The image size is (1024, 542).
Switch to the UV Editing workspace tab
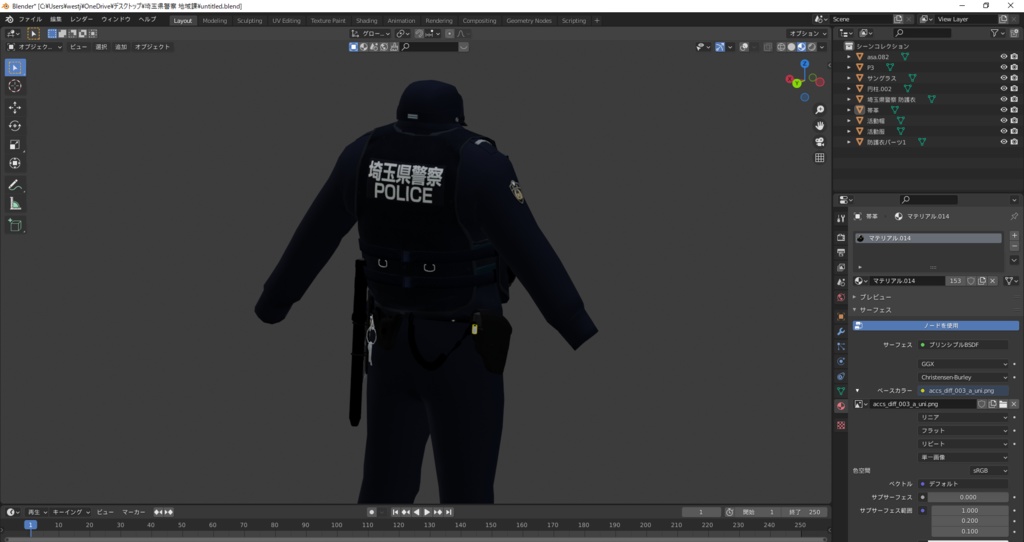[286, 21]
